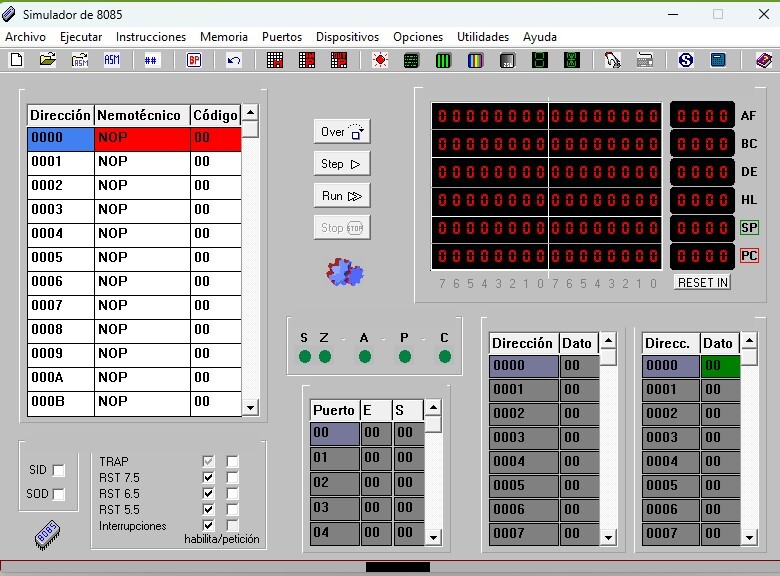Check TRAP request checkbox

point(232,462)
